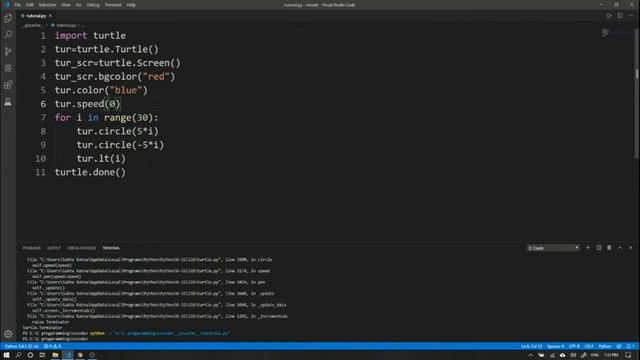Open File Explorer from taskbar
Image resolution: width=640 pixels, height=360 pixels.
point(55,355)
